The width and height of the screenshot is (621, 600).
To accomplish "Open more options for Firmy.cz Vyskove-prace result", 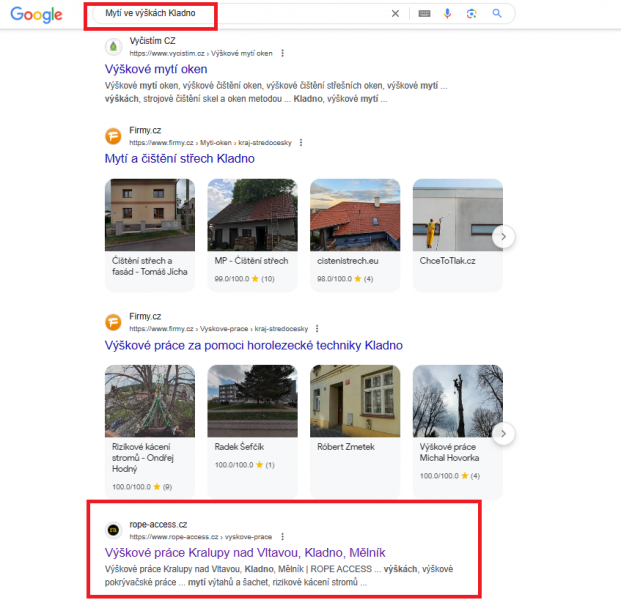I will point(317,329).
